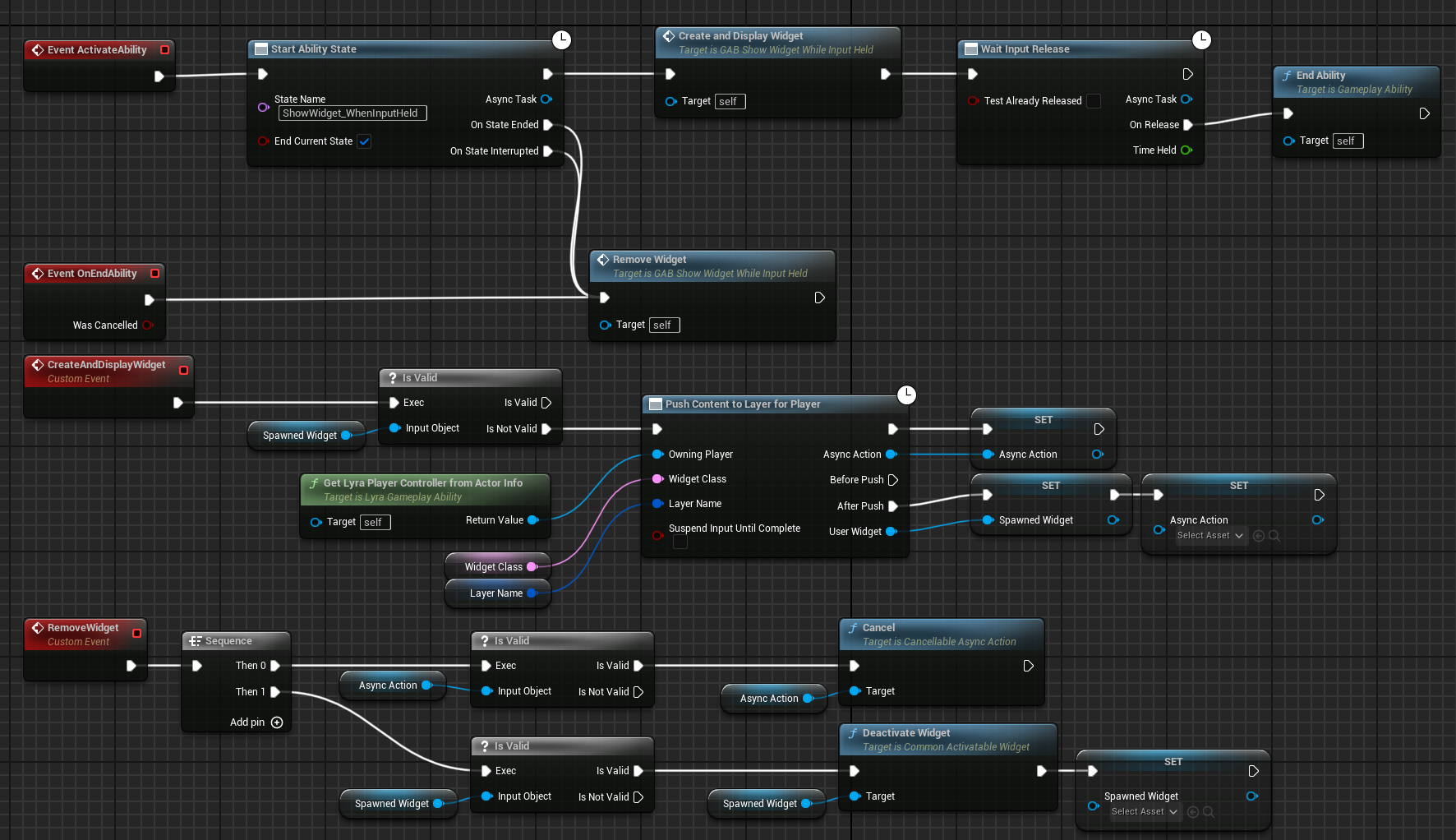The width and height of the screenshot is (1456, 840).
Task: Open the Select Asset dropdown for Async Action
Action: point(1210,536)
